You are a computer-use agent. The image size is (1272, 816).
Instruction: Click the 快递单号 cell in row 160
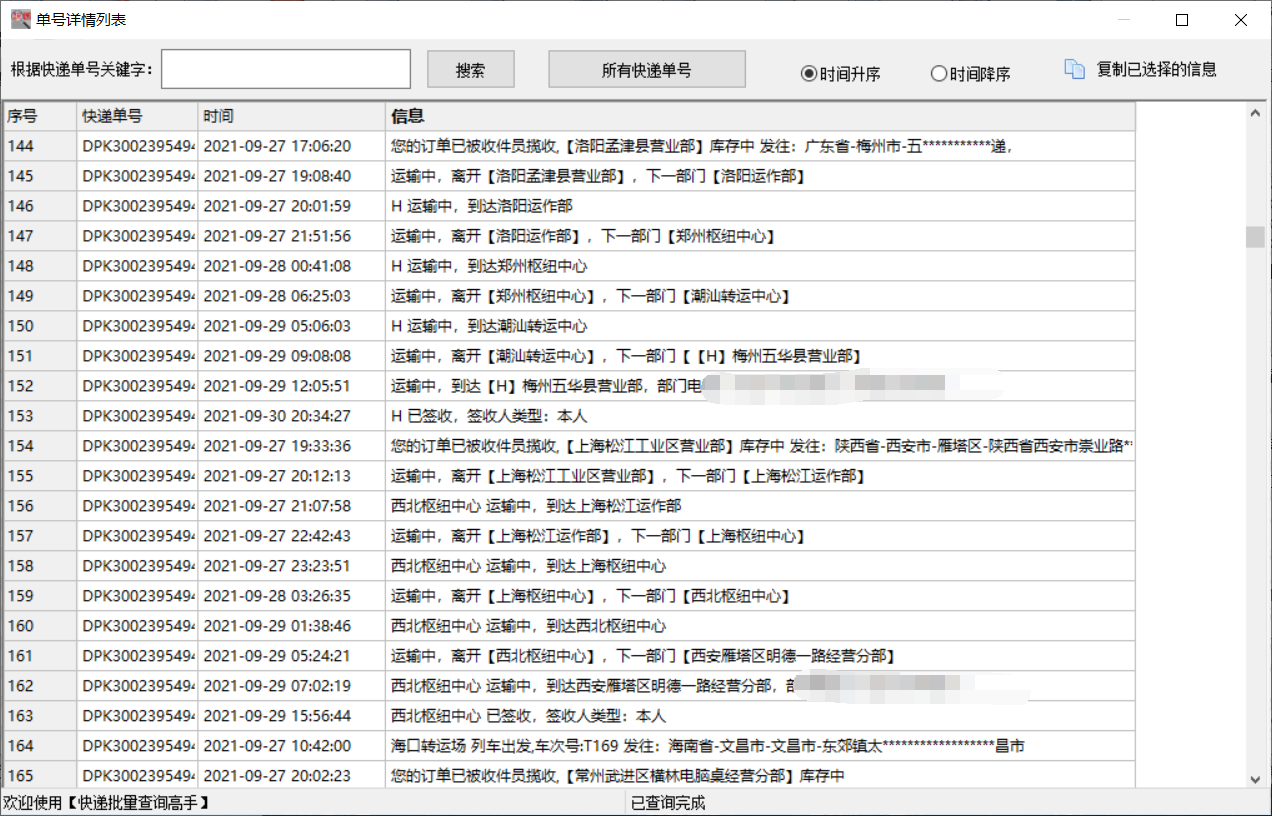pyautogui.click(x=137, y=626)
